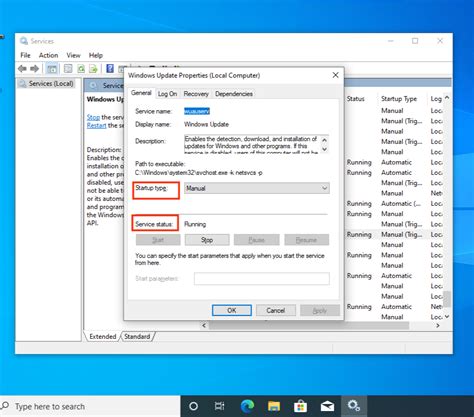Click the 'Automatic (...' startup type cell
474x417 pixels.
point(401,204)
